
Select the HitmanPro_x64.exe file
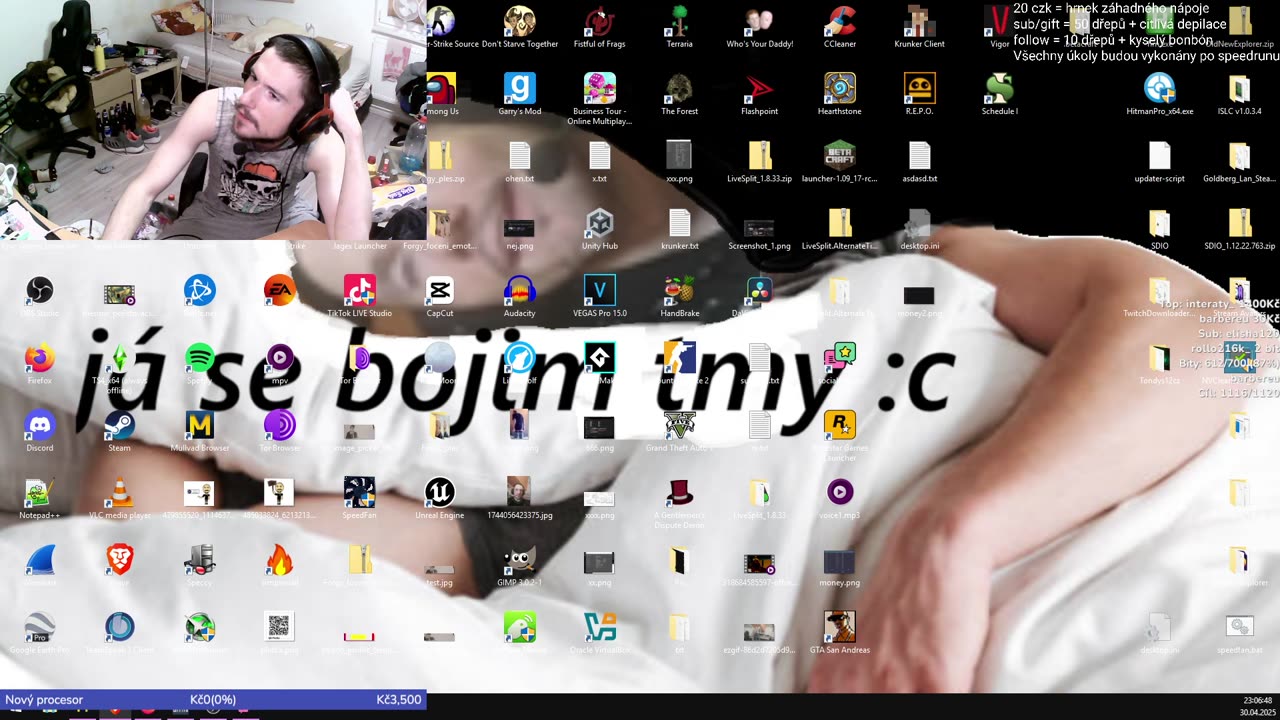[1160, 93]
